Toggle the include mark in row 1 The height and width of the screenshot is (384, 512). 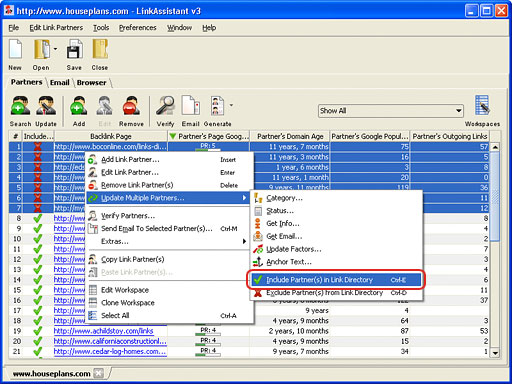[38, 147]
